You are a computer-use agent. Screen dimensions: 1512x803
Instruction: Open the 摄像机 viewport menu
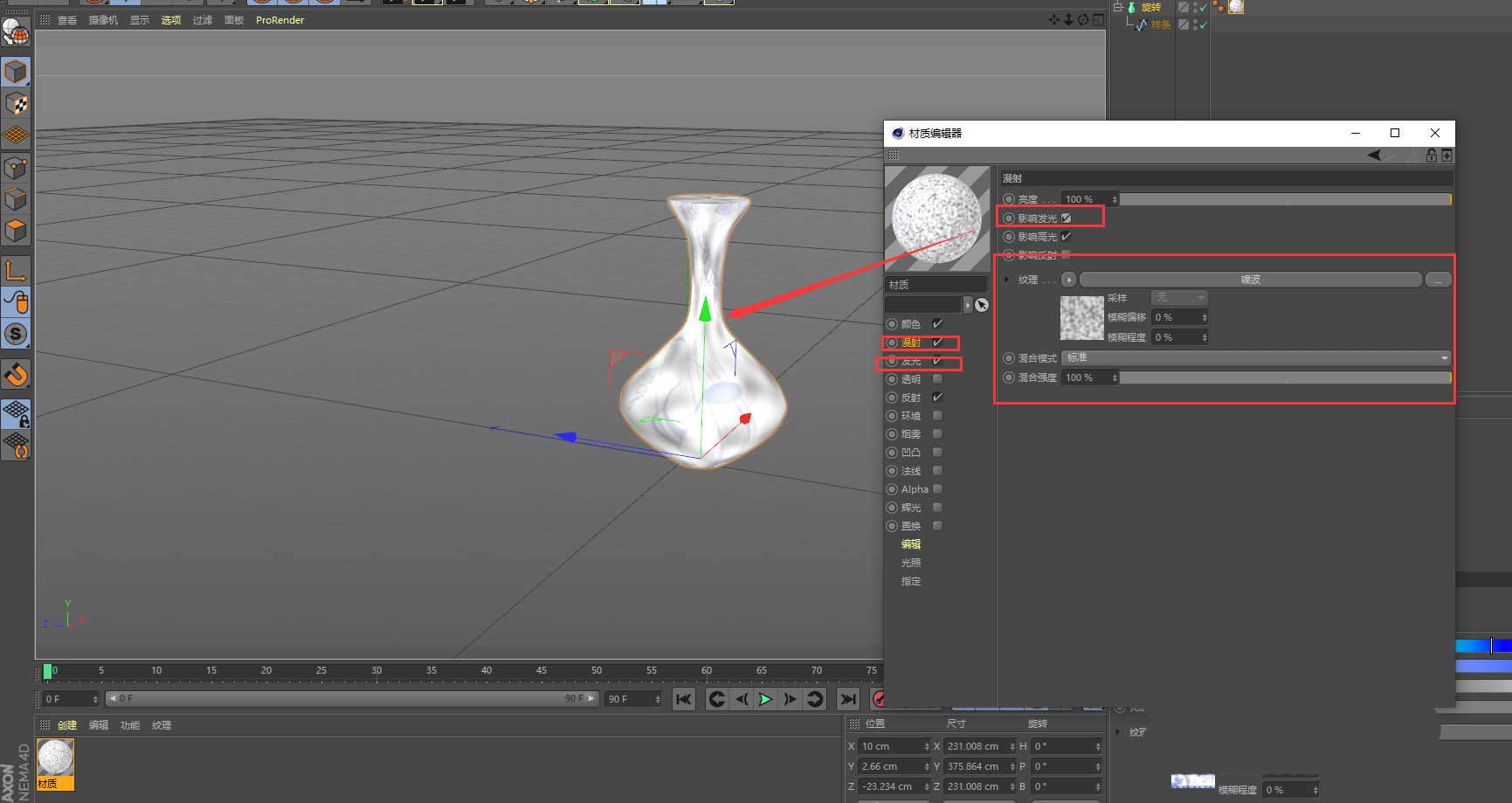(103, 20)
